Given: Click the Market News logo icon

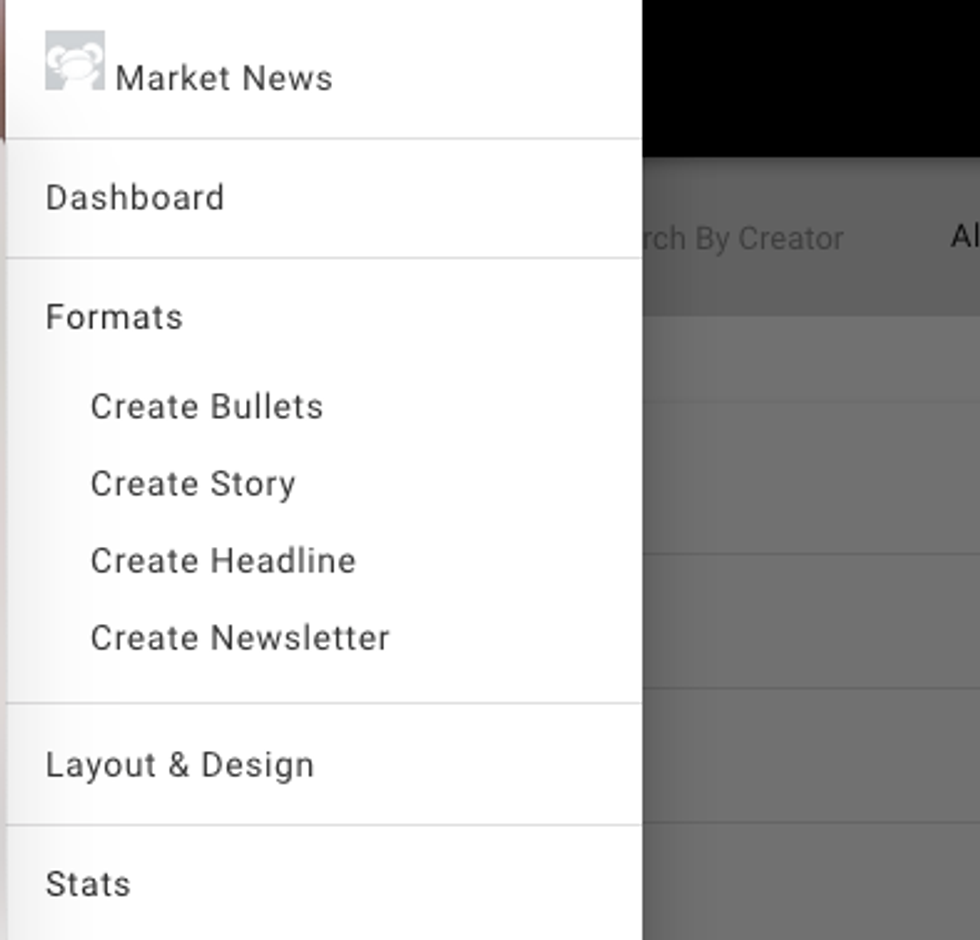Looking at the screenshot, I should click(x=74, y=60).
